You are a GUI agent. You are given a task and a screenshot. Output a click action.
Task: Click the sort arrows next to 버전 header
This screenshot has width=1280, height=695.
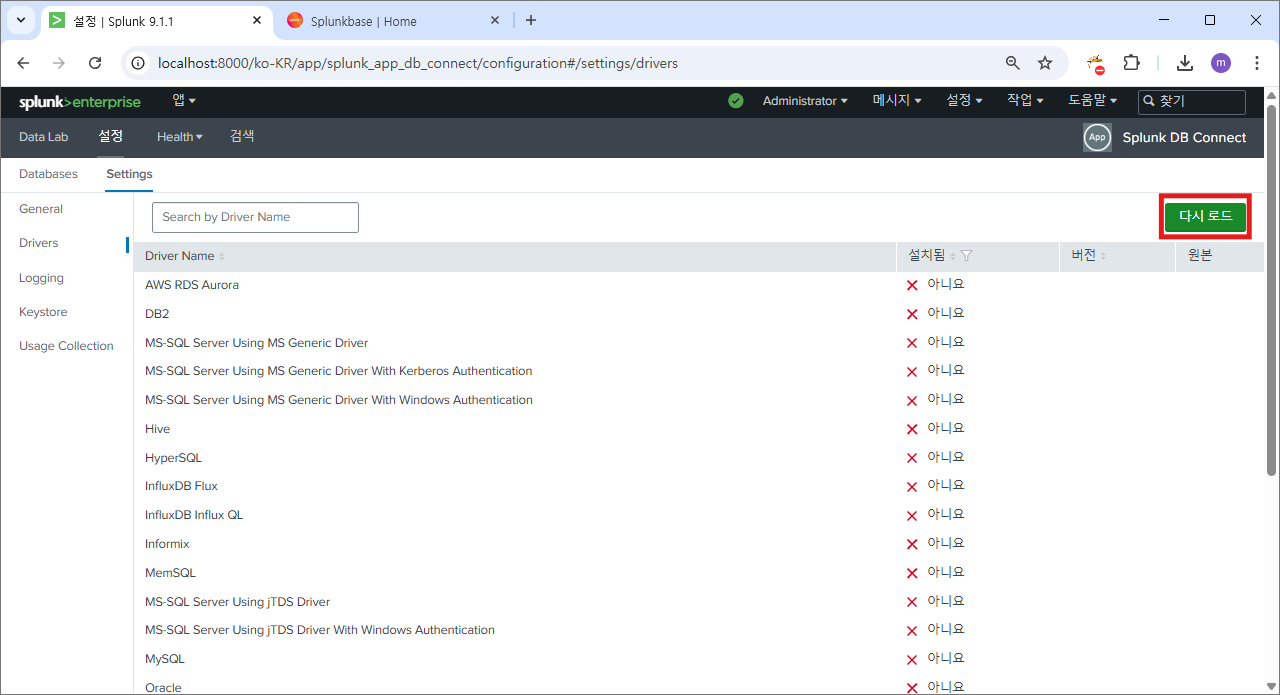pyautogui.click(x=1104, y=256)
